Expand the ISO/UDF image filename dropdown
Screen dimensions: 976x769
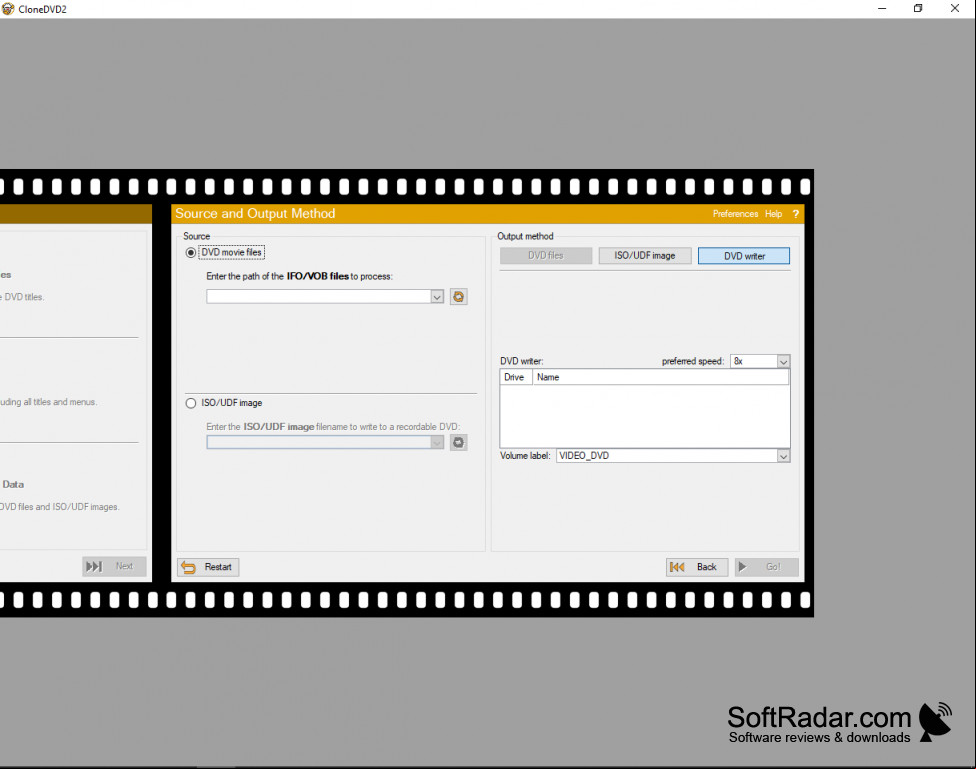437,443
